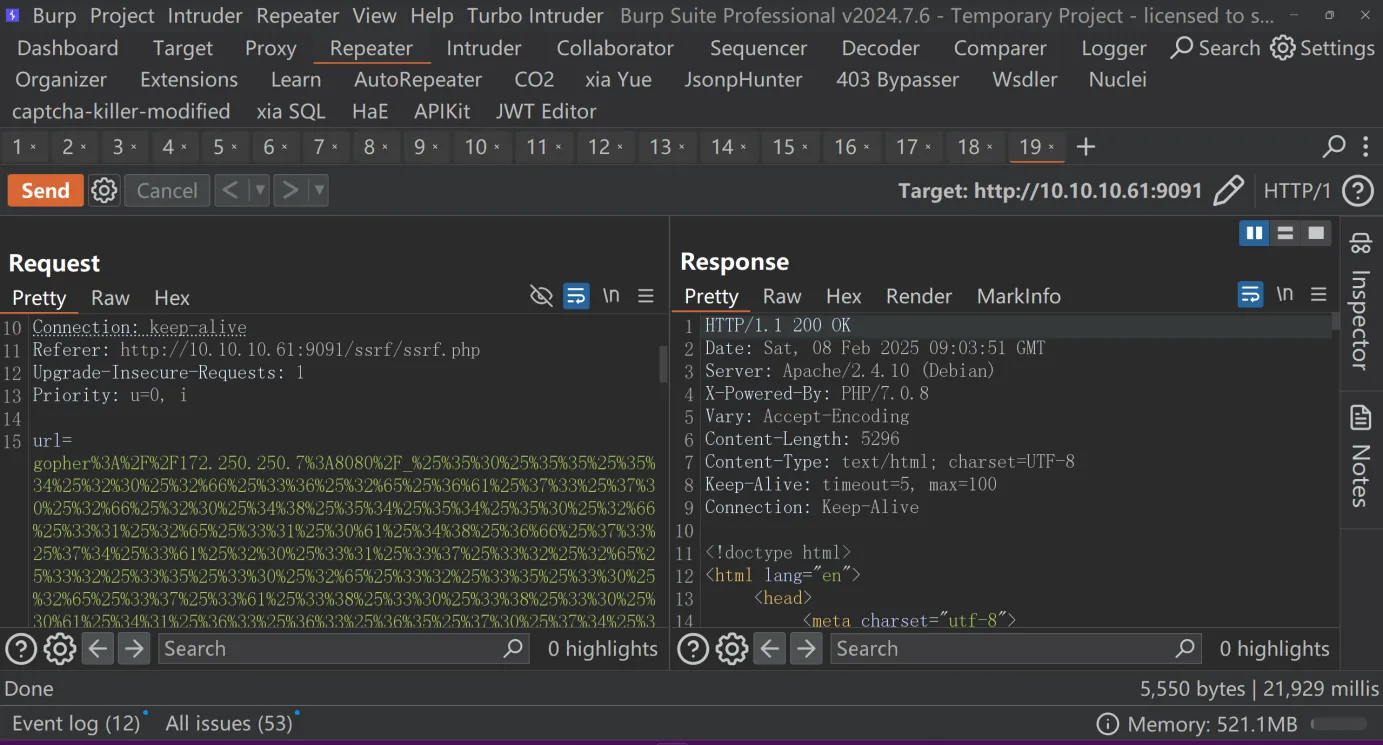Open the Burp menu
1383x745 pixels.
coord(55,16)
